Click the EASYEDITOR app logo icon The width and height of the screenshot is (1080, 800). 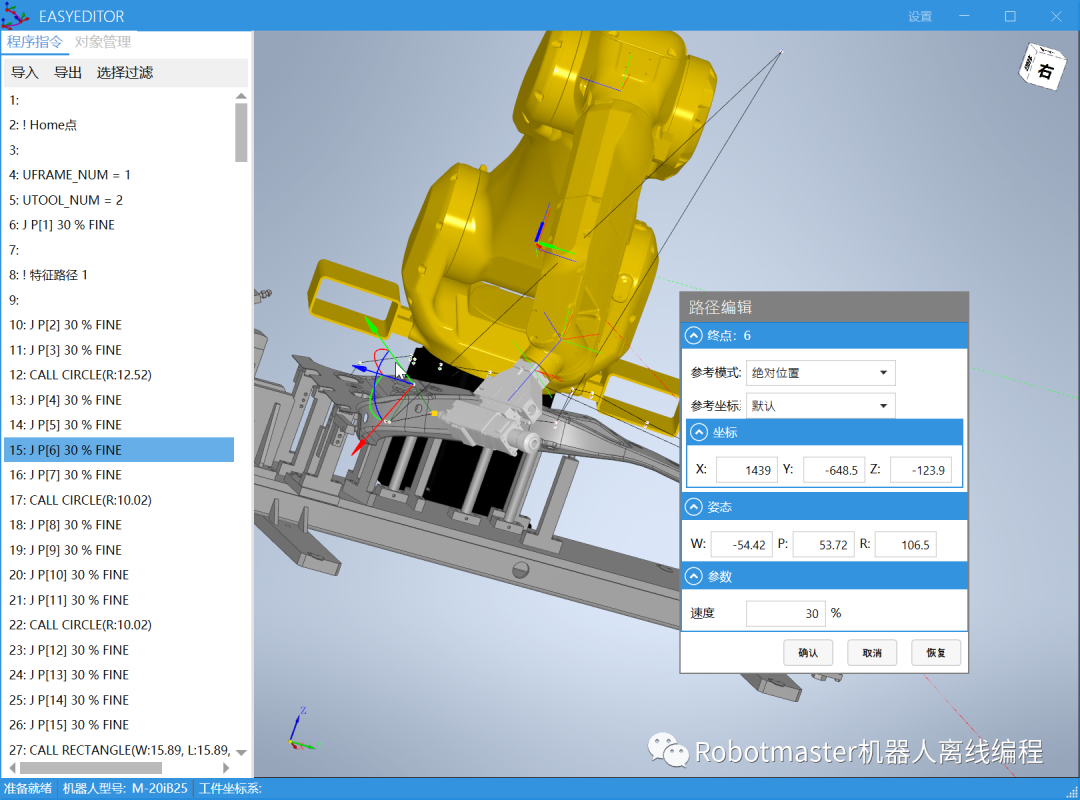[x=15, y=16]
